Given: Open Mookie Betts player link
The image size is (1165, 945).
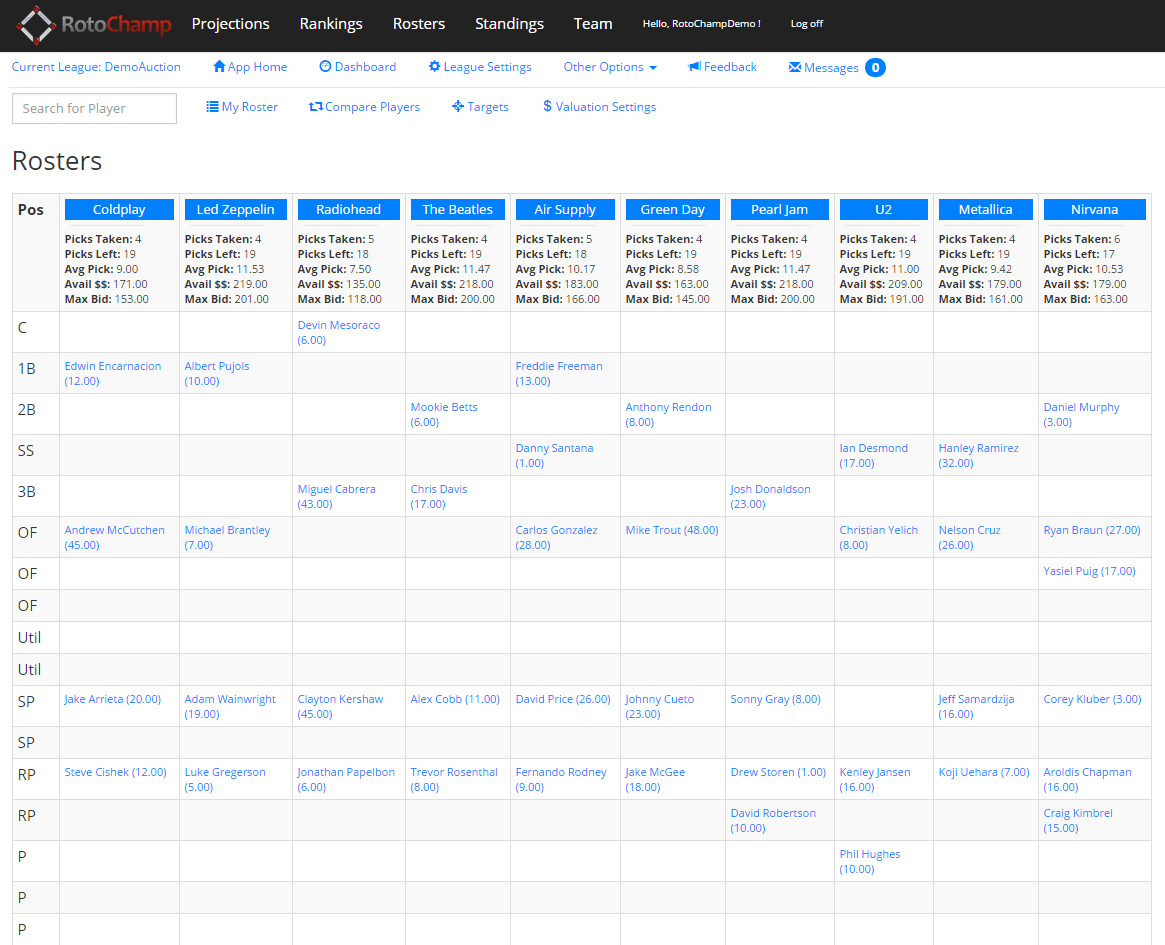Looking at the screenshot, I should (x=444, y=414).
